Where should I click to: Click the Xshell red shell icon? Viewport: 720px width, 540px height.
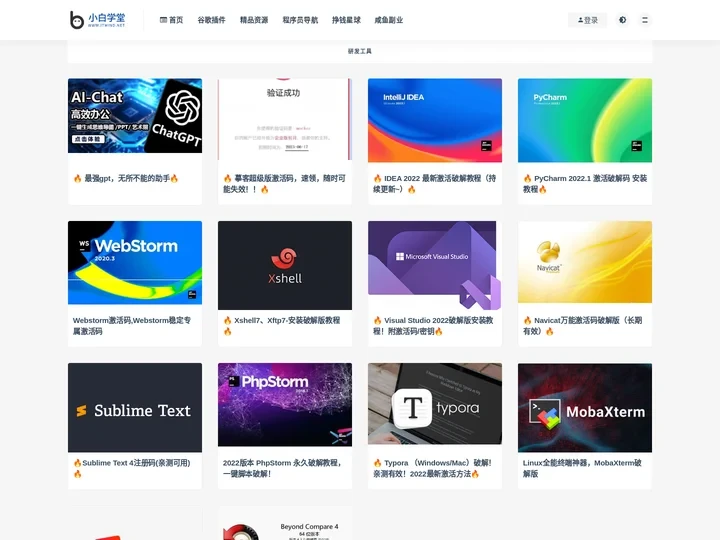[284, 258]
